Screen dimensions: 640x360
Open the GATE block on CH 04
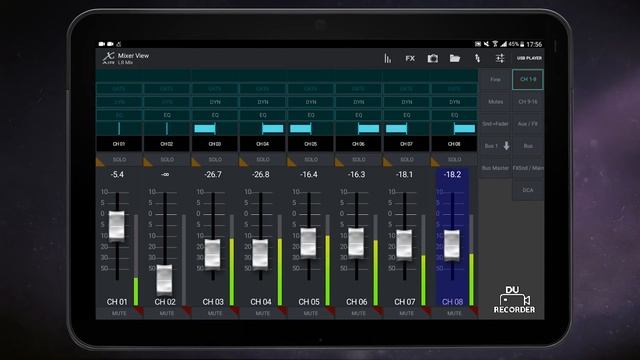[262, 89]
